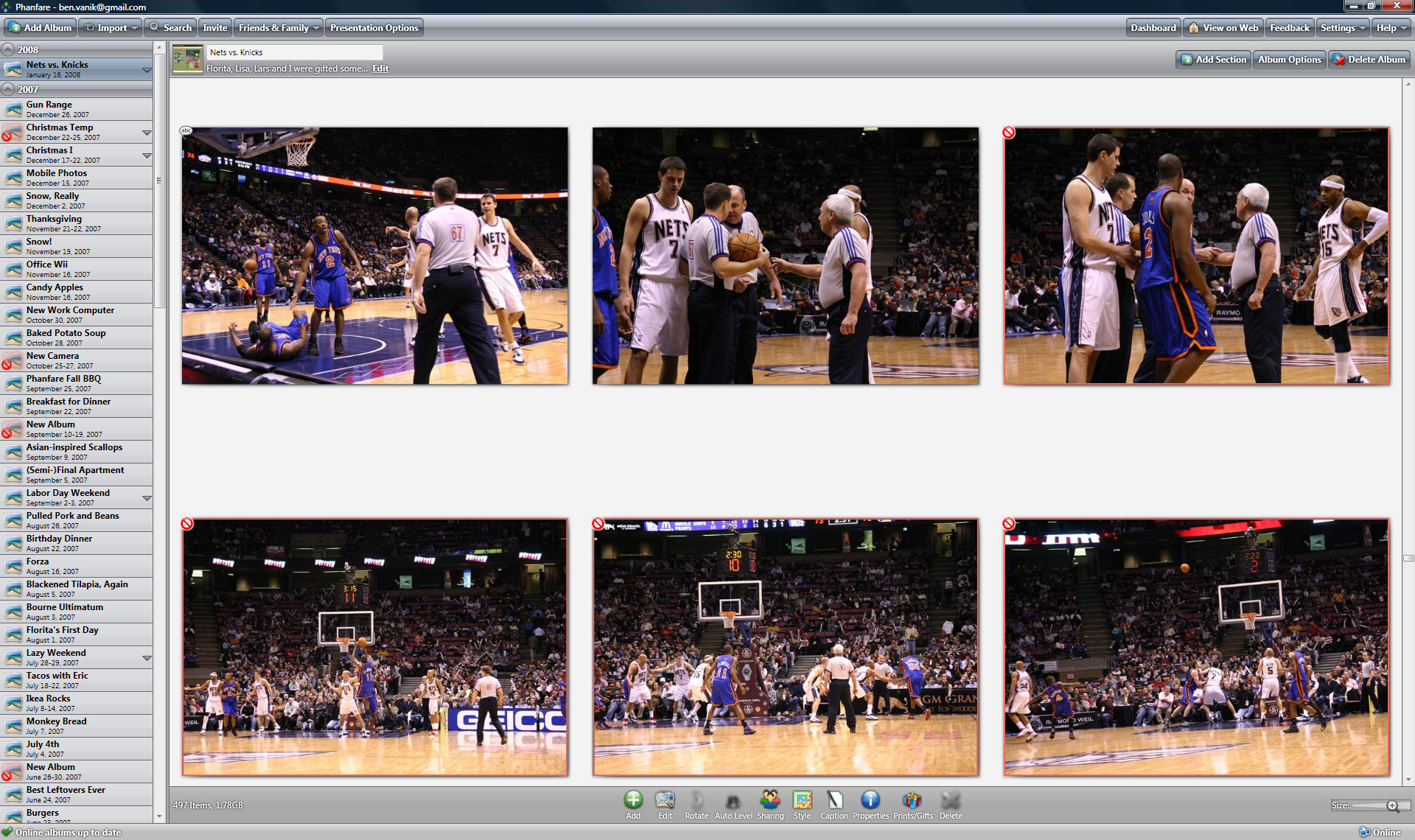This screenshot has height=840, width=1415.
Task: Click the Edit description link
Action: (x=380, y=69)
